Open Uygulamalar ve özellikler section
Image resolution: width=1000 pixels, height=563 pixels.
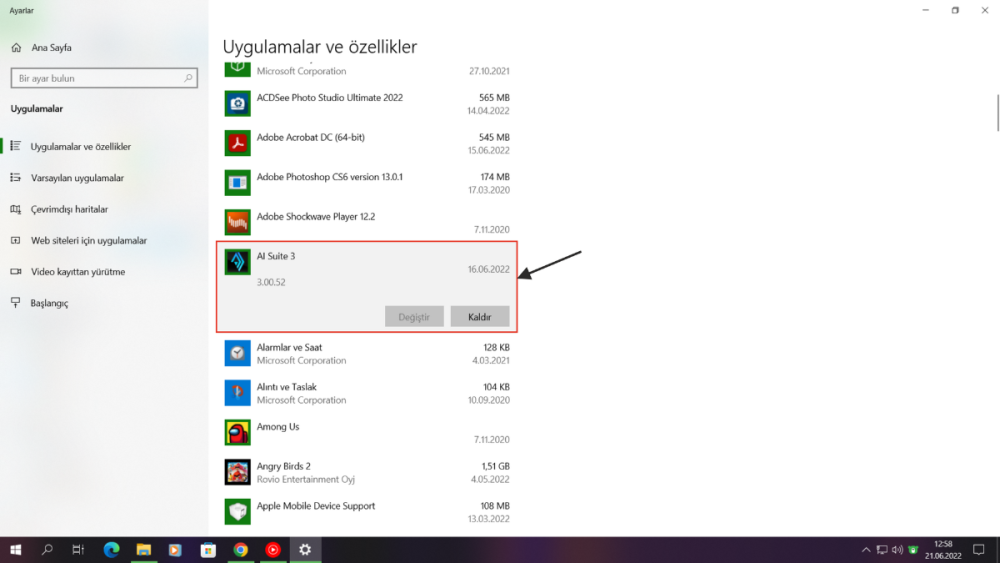pyautogui.click(x=104, y=147)
